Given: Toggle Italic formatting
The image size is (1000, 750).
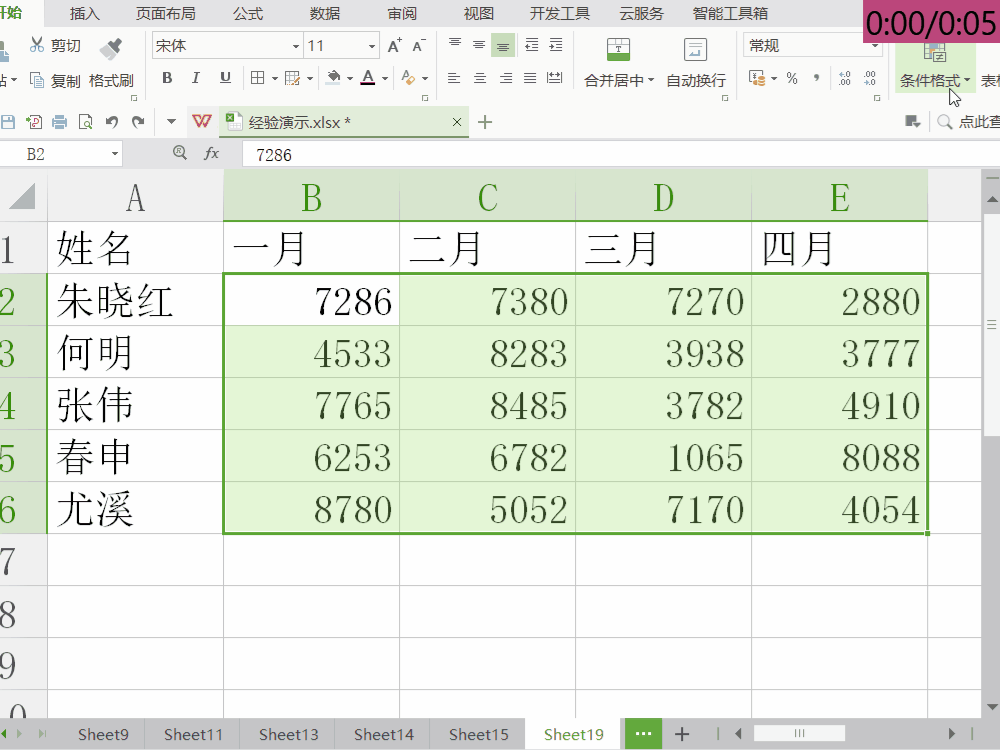Looking at the screenshot, I should tap(196, 78).
